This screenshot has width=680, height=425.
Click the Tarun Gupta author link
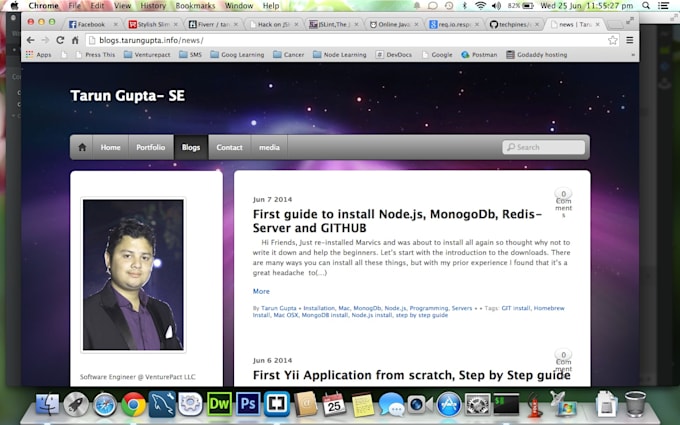coord(278,308)
